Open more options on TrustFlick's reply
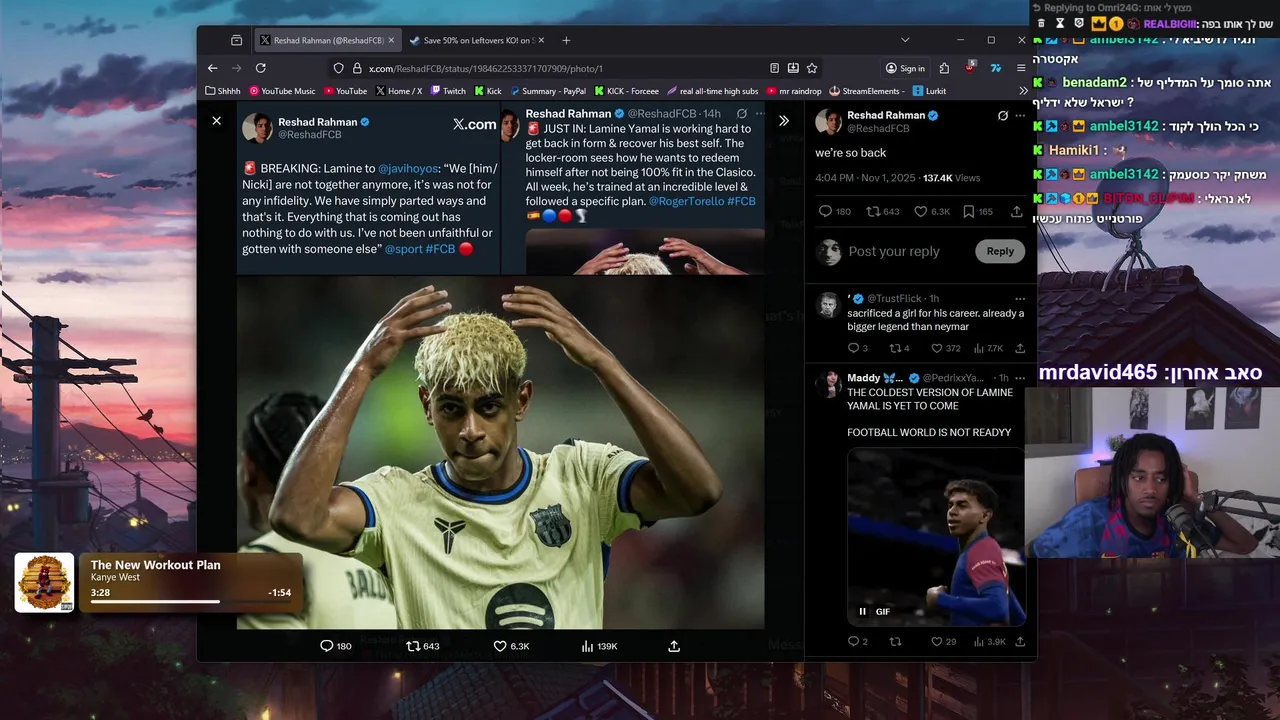 [1020, 299]
